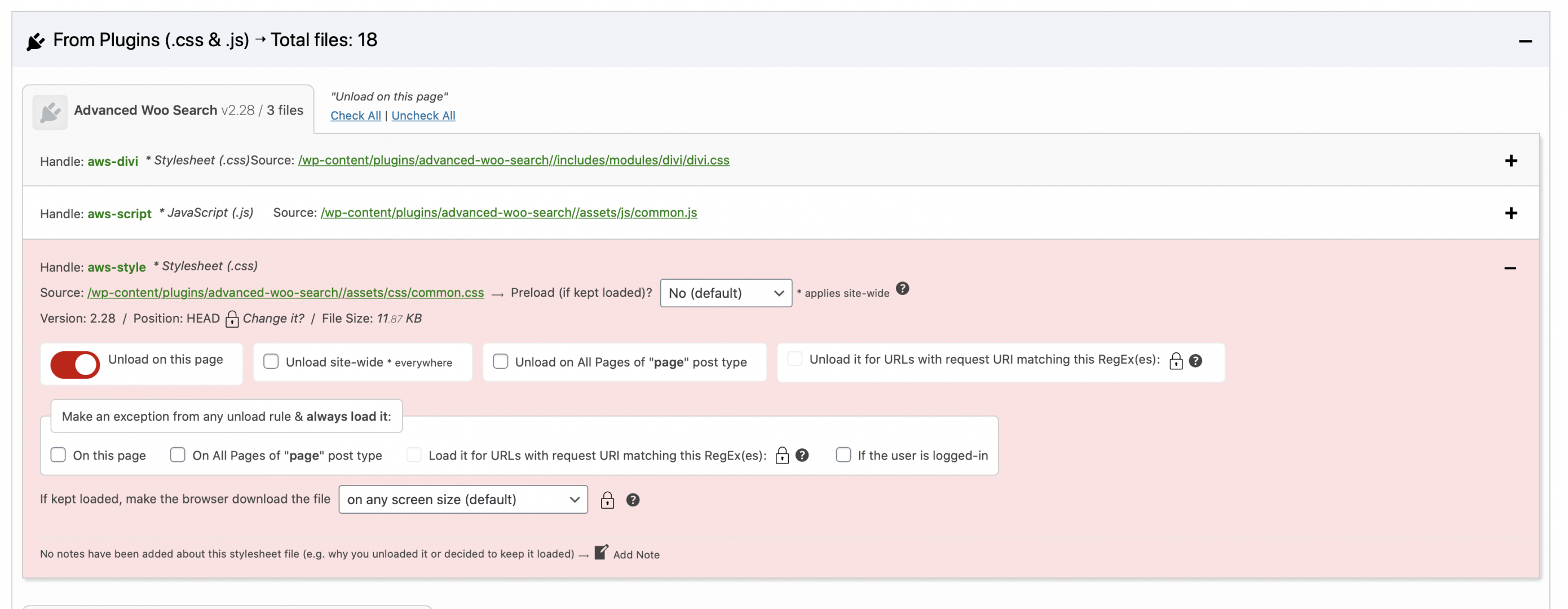The height and width of the screenshot is (609, 1568).
Task: Click the Add Note pencil icon
Action: (x=601, y=551)
